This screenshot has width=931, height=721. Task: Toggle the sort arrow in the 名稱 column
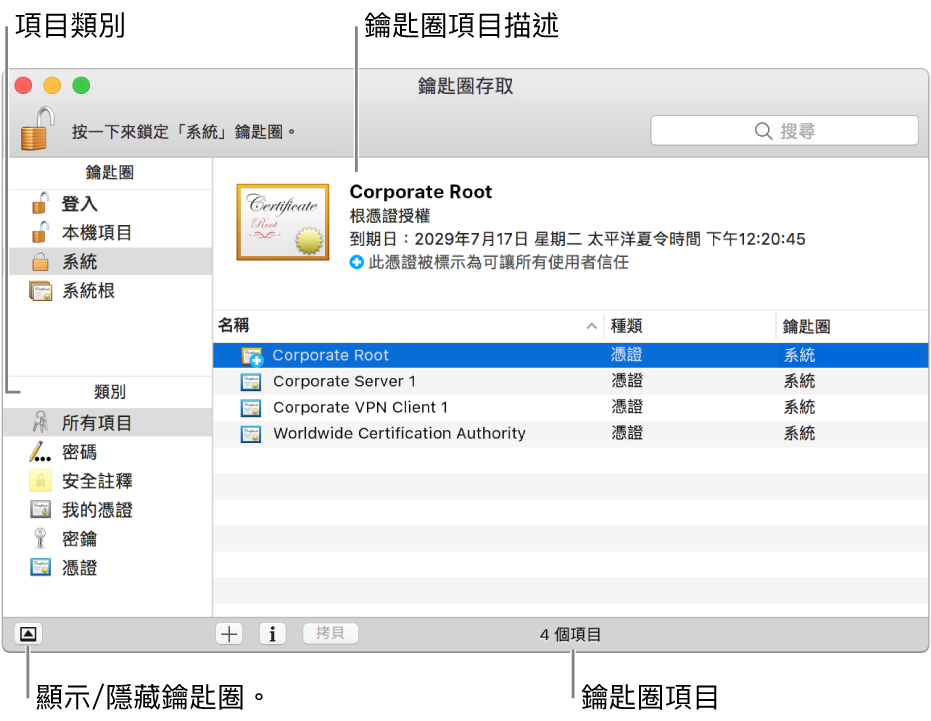click(591, 325)
